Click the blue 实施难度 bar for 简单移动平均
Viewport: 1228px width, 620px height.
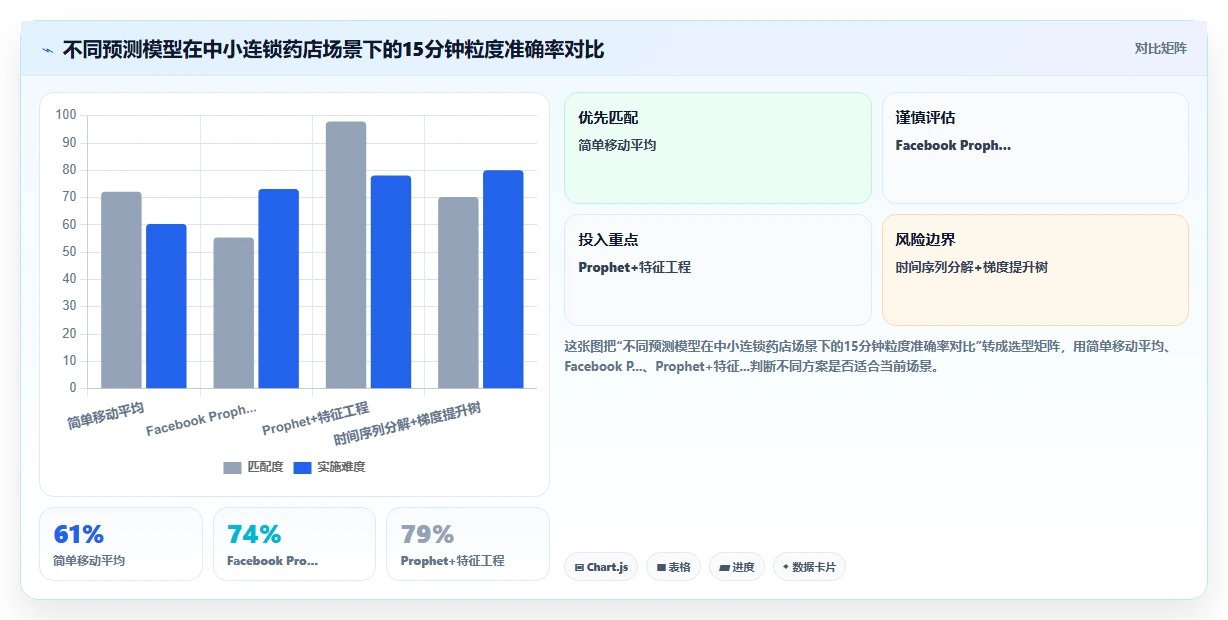pos(166,306)
